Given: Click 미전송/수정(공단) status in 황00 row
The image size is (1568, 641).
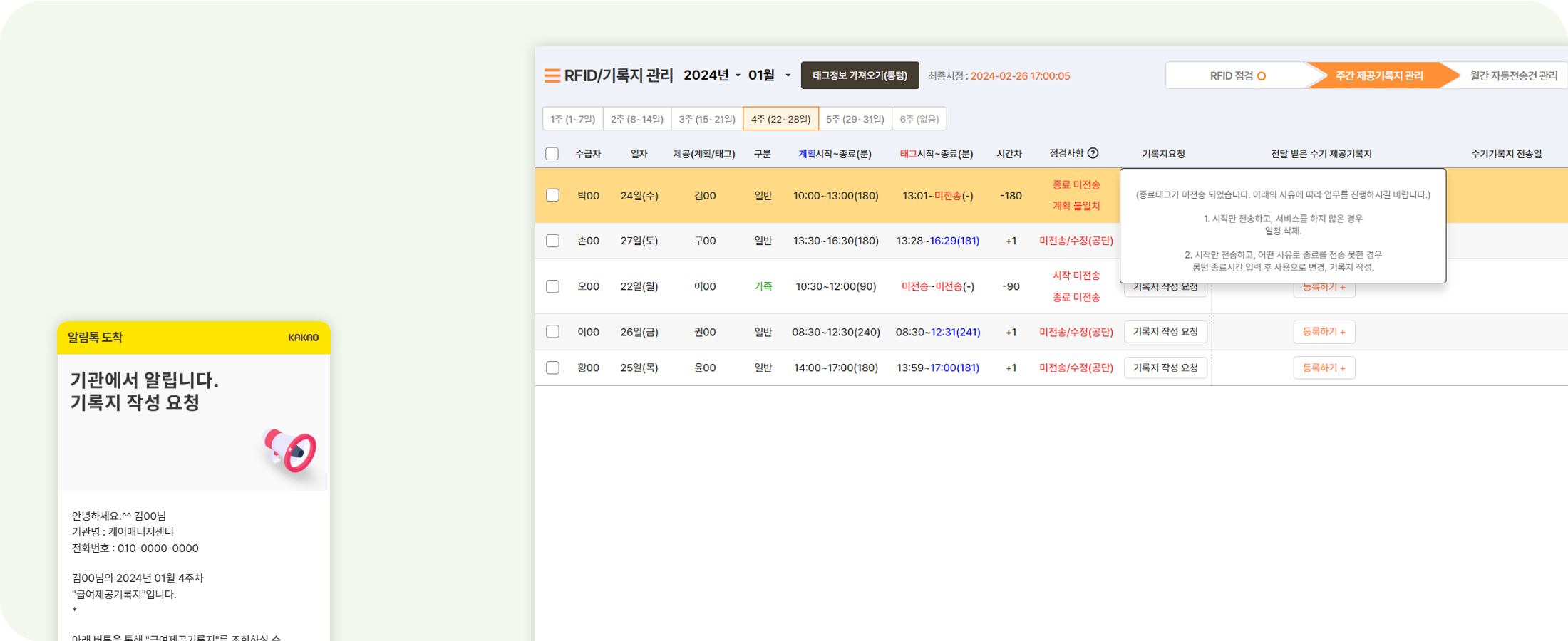Looking at the screenshot, I should coord(1076,368).
